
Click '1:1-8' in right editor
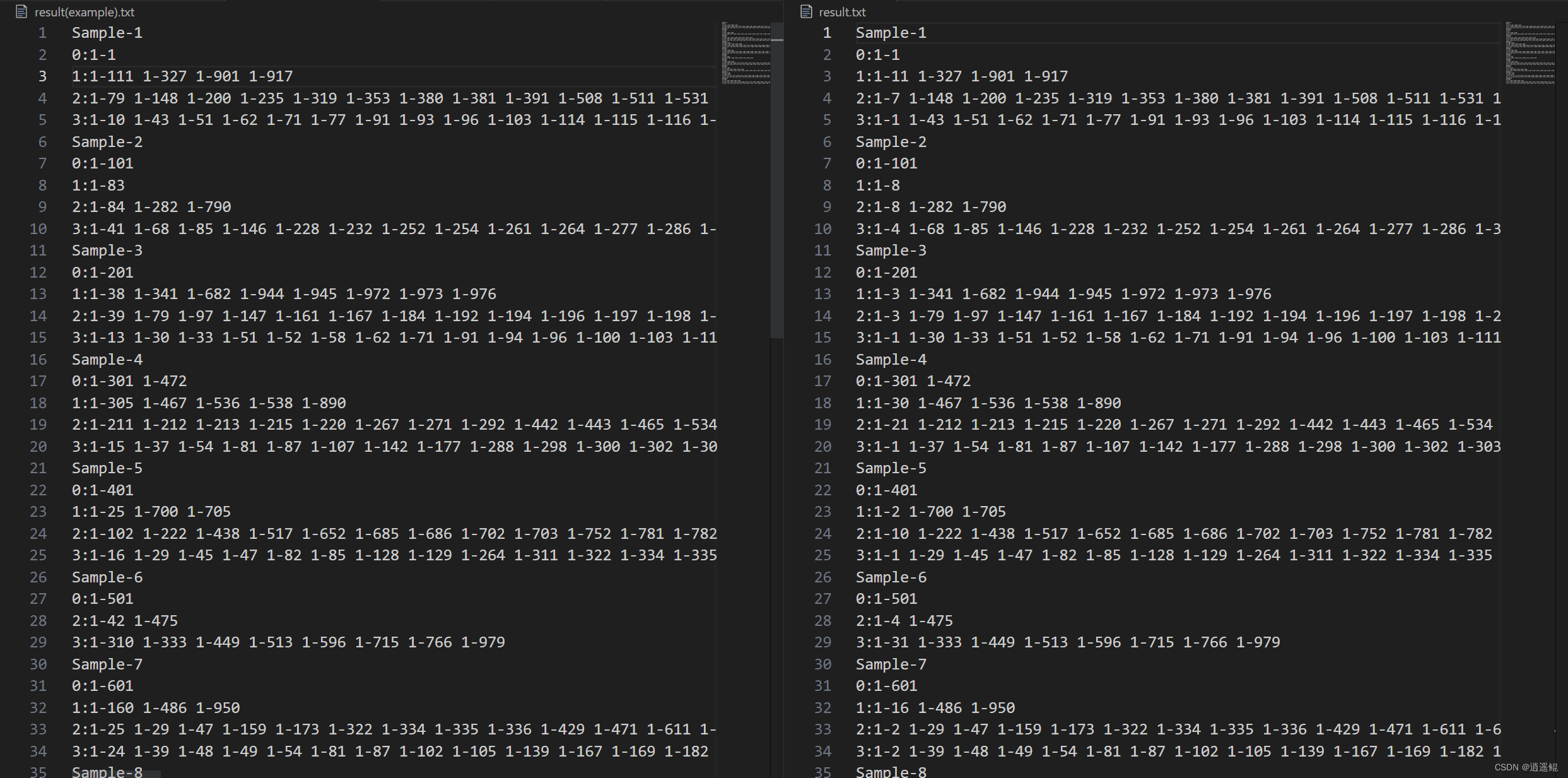click(x=878, y=186)
